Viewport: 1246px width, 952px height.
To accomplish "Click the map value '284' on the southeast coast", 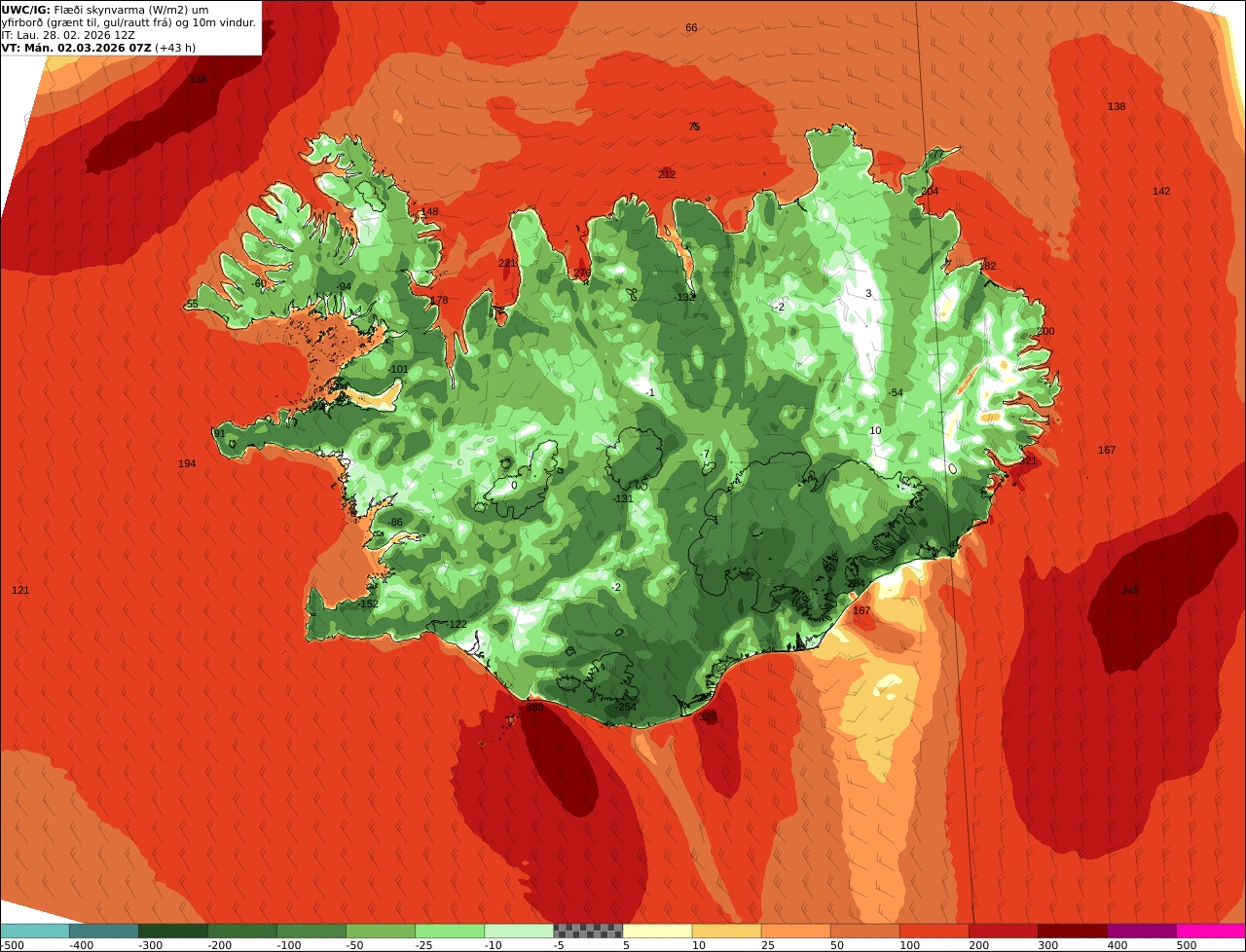I will [855, 583].
